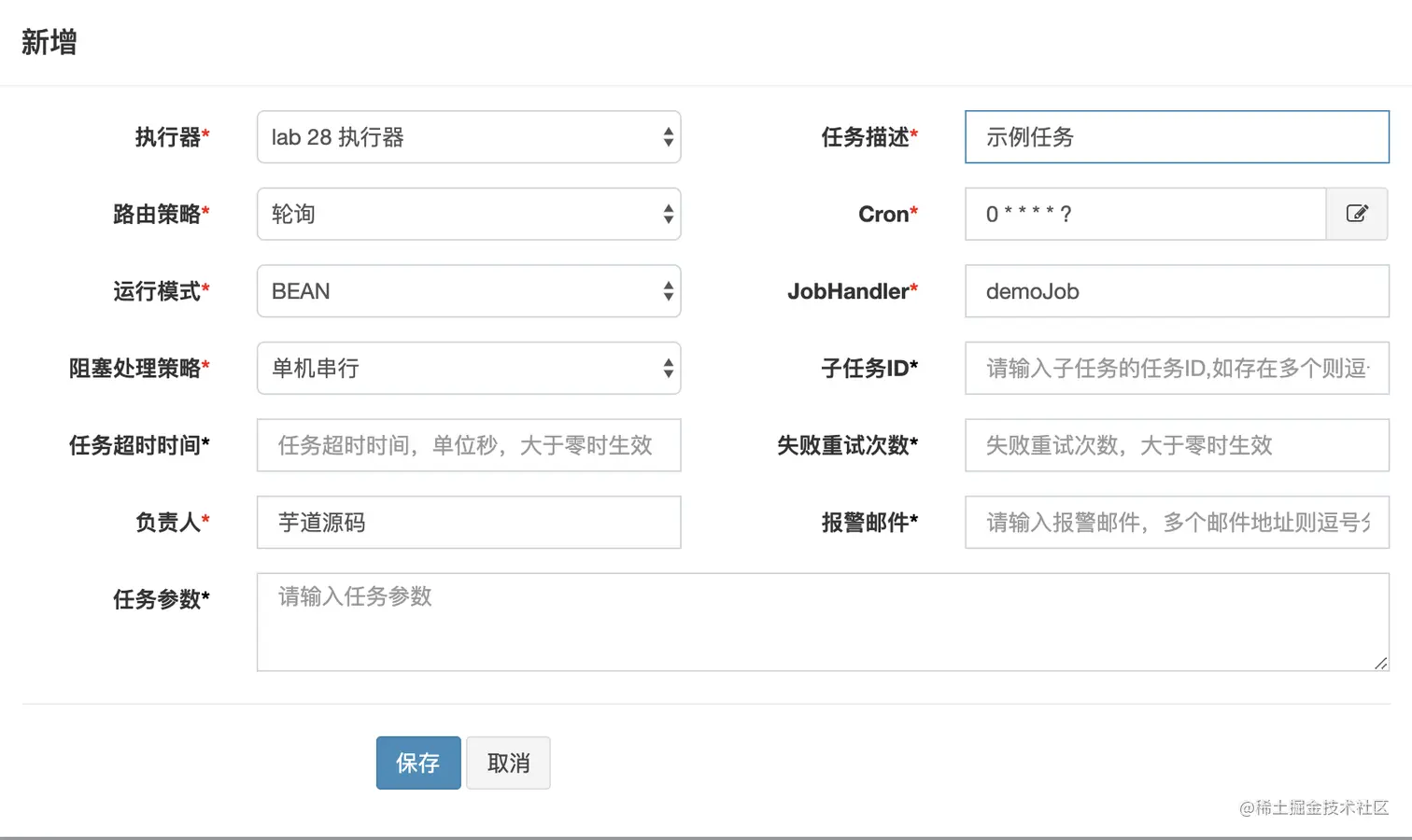Viewport: 1412px width, 840px height.
Task: Click the 任务描述 field label
Action: pos(869,137)
